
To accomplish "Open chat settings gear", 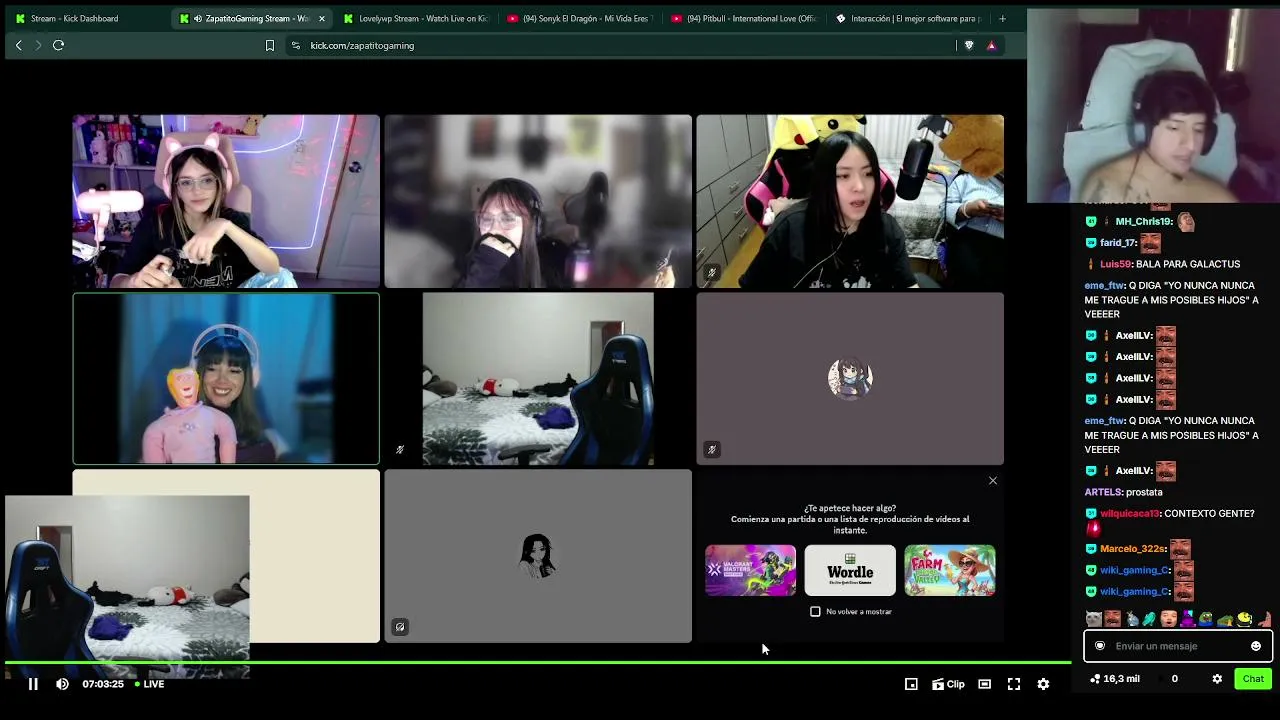I will coord(1217,679).
